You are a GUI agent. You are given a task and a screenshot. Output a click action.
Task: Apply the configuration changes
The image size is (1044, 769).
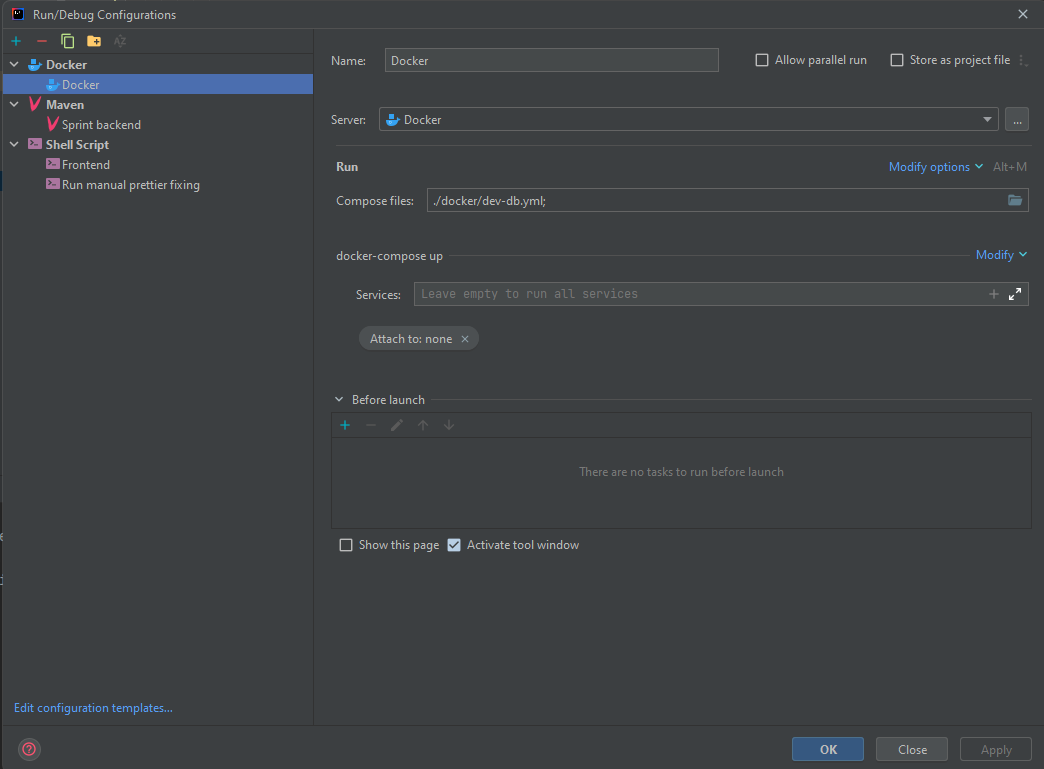995,748
